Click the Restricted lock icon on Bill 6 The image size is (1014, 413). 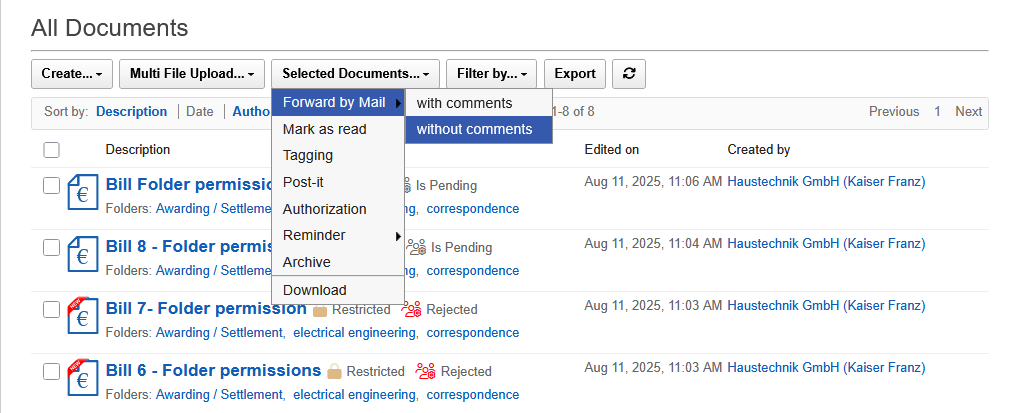coord(335,371)
